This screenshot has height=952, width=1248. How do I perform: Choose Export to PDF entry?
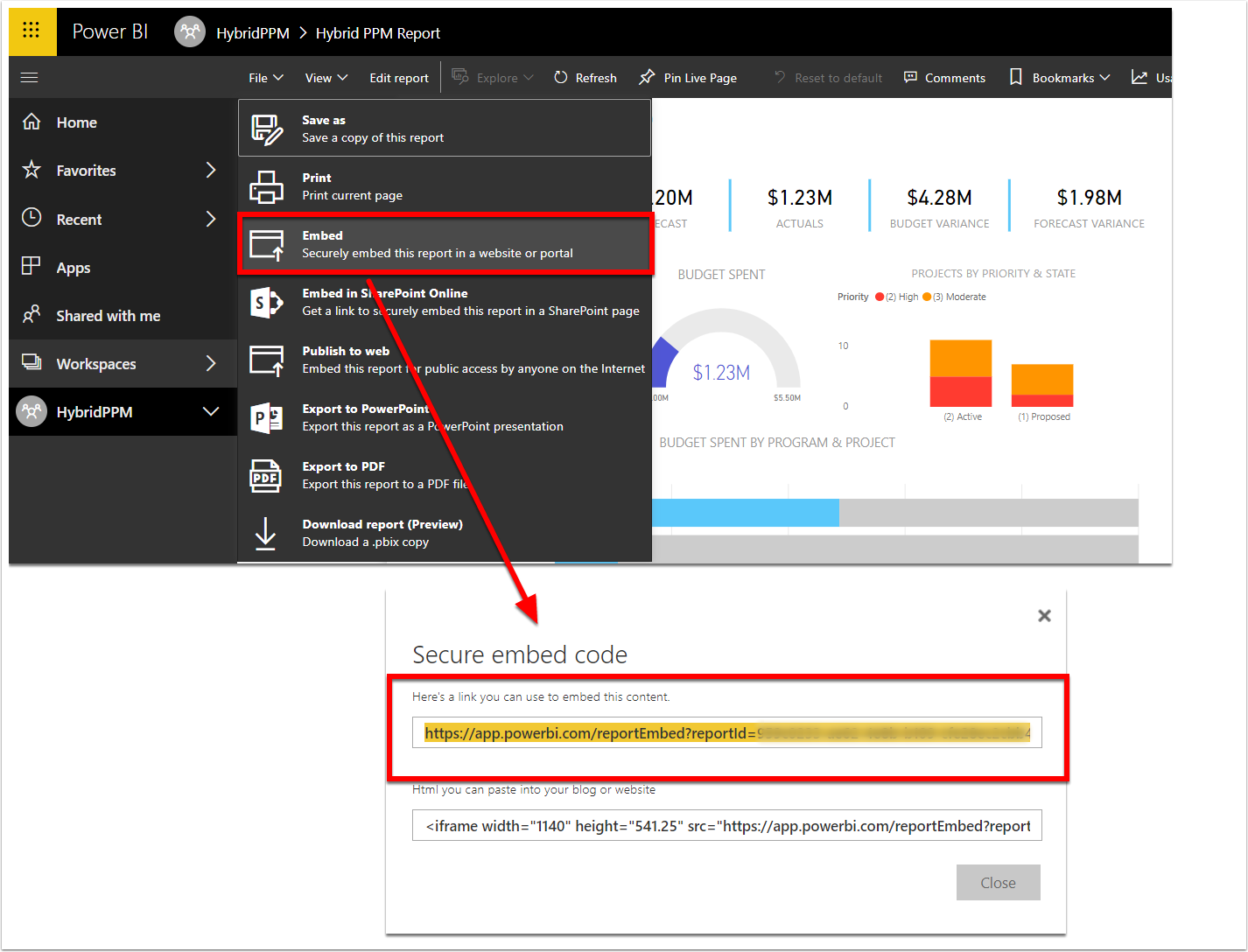click(x=445, y=475)
